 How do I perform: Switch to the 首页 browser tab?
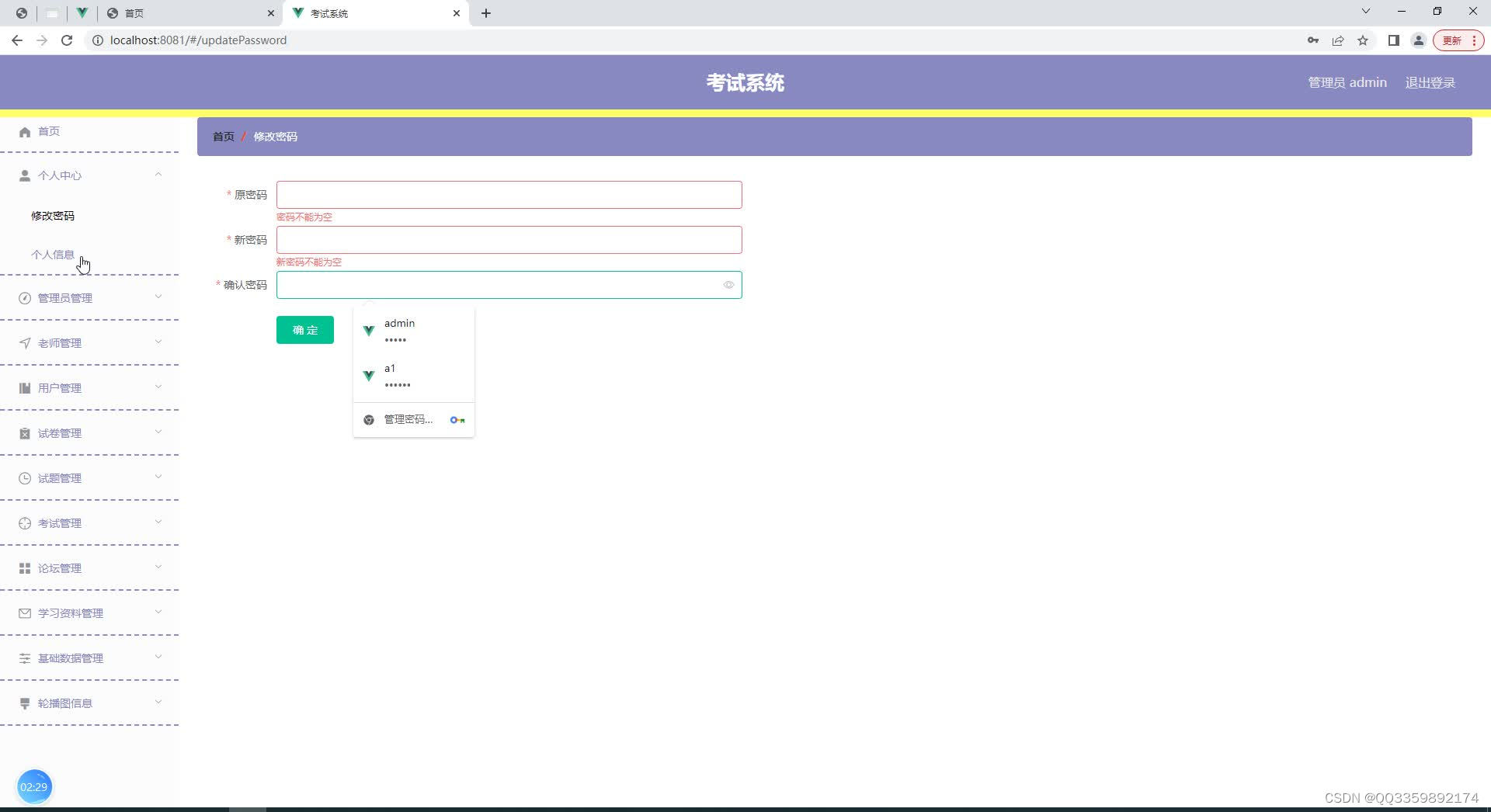(190, 13)
